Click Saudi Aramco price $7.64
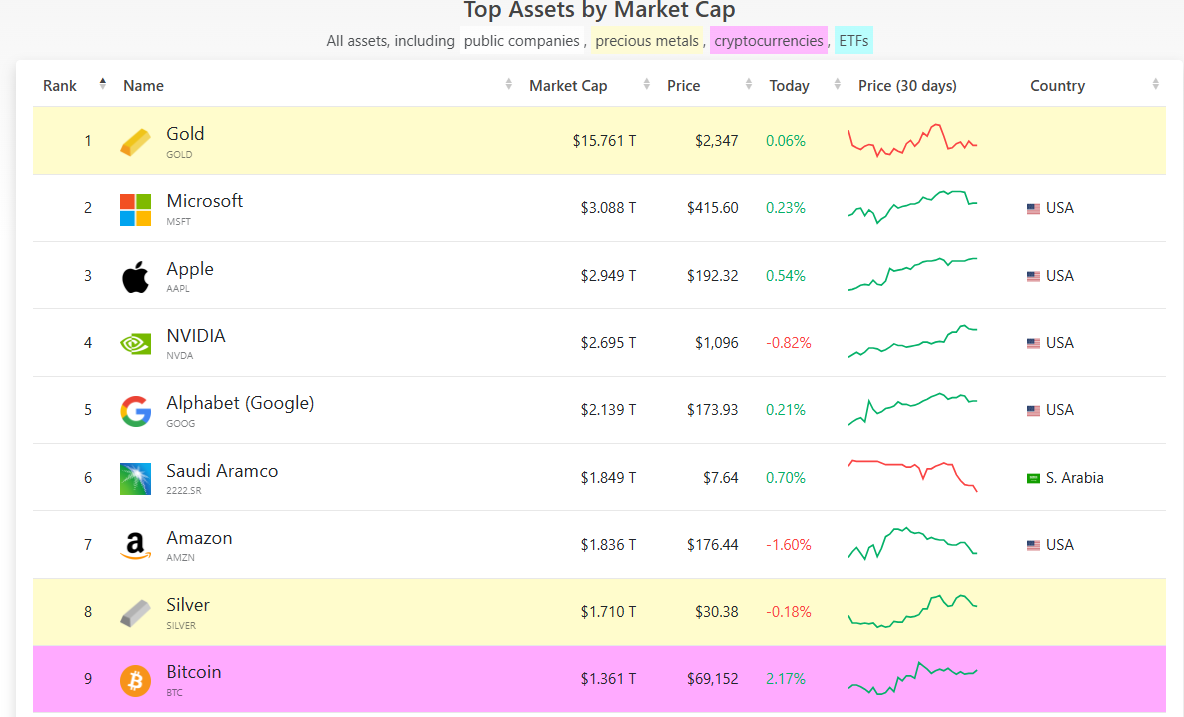The width and height of the screenshot is (1184, 717). click(x=720, y=479)
